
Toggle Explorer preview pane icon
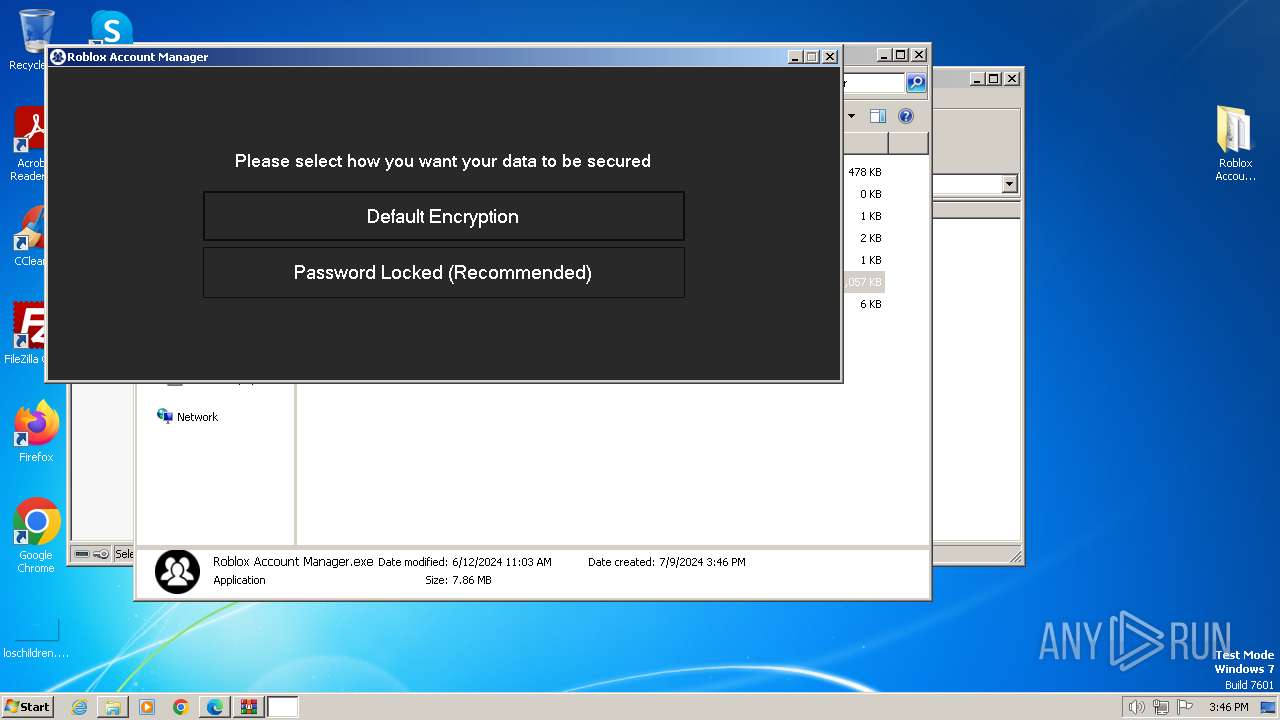[x=877, y=116]
